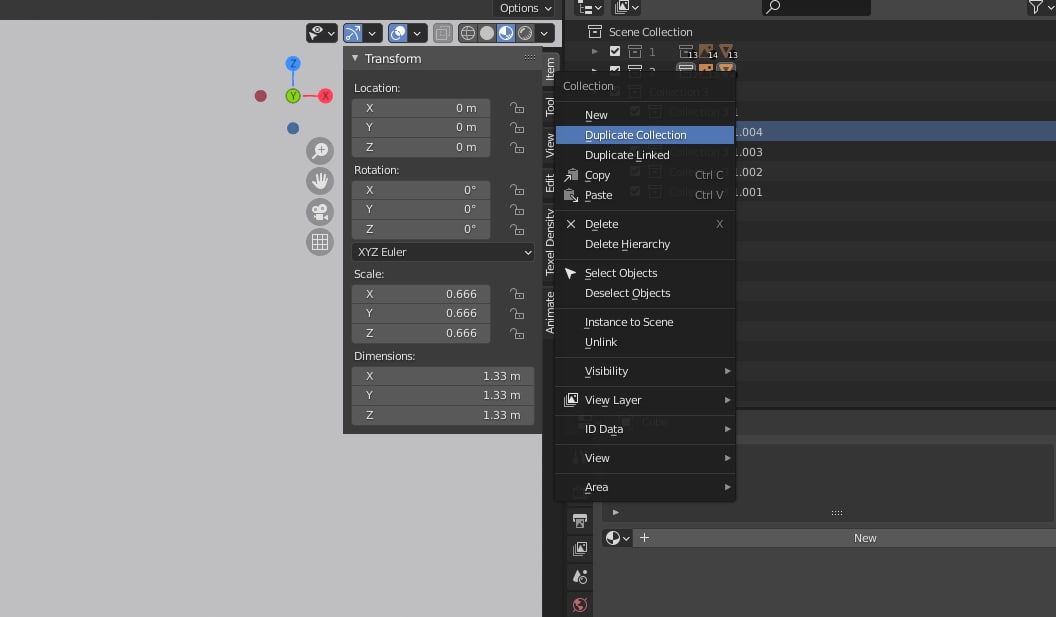Screen dimensions: 1056x617
Task: Choose Duplicate Linked menu entry
Action: 645,155
